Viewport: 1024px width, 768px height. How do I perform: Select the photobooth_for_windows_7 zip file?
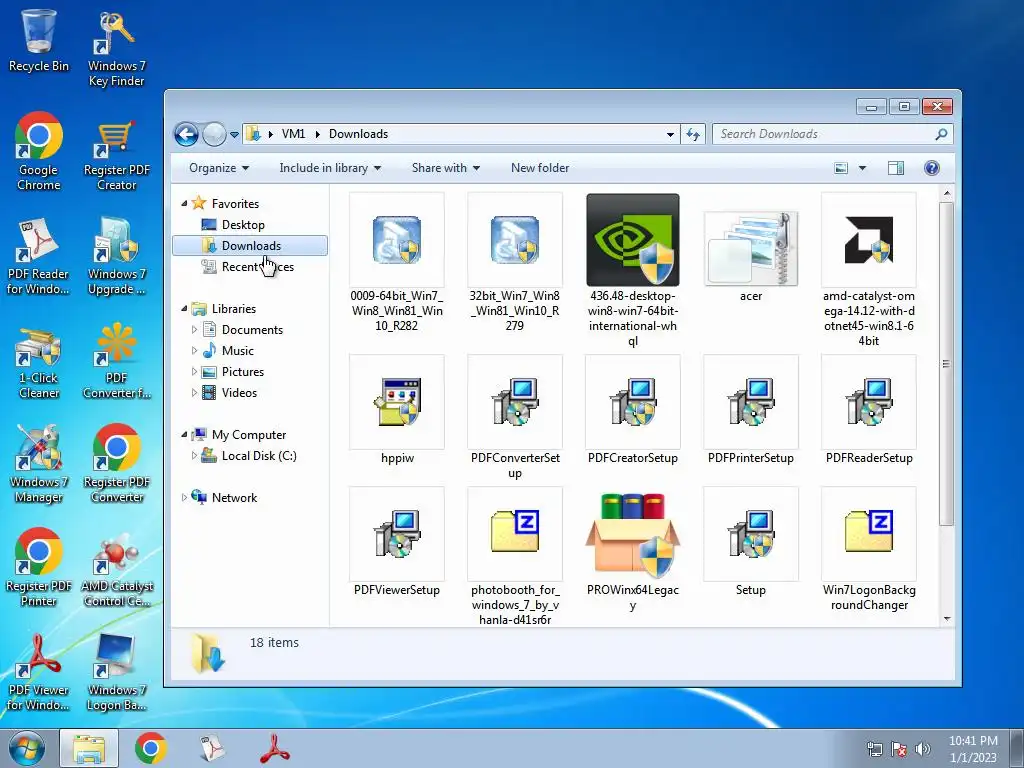[x=515, y=556]
